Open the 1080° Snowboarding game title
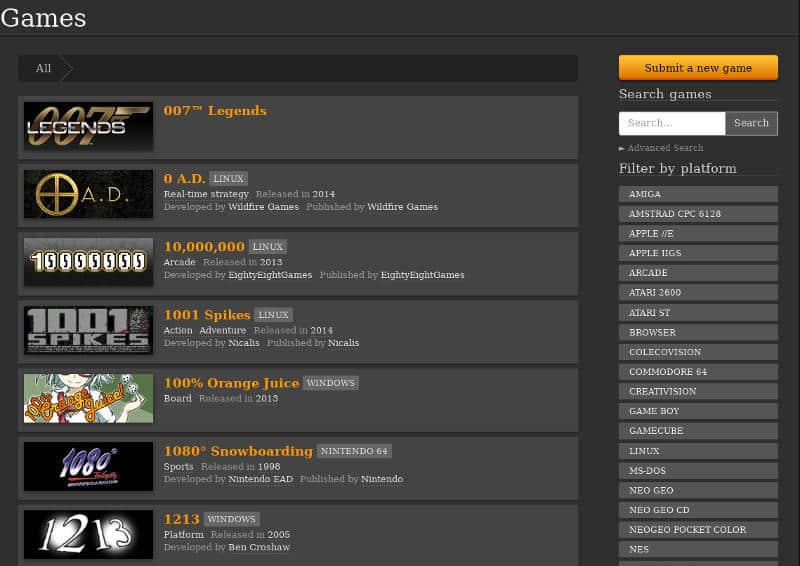Screen dimensions: 800x566 (238, 451)
